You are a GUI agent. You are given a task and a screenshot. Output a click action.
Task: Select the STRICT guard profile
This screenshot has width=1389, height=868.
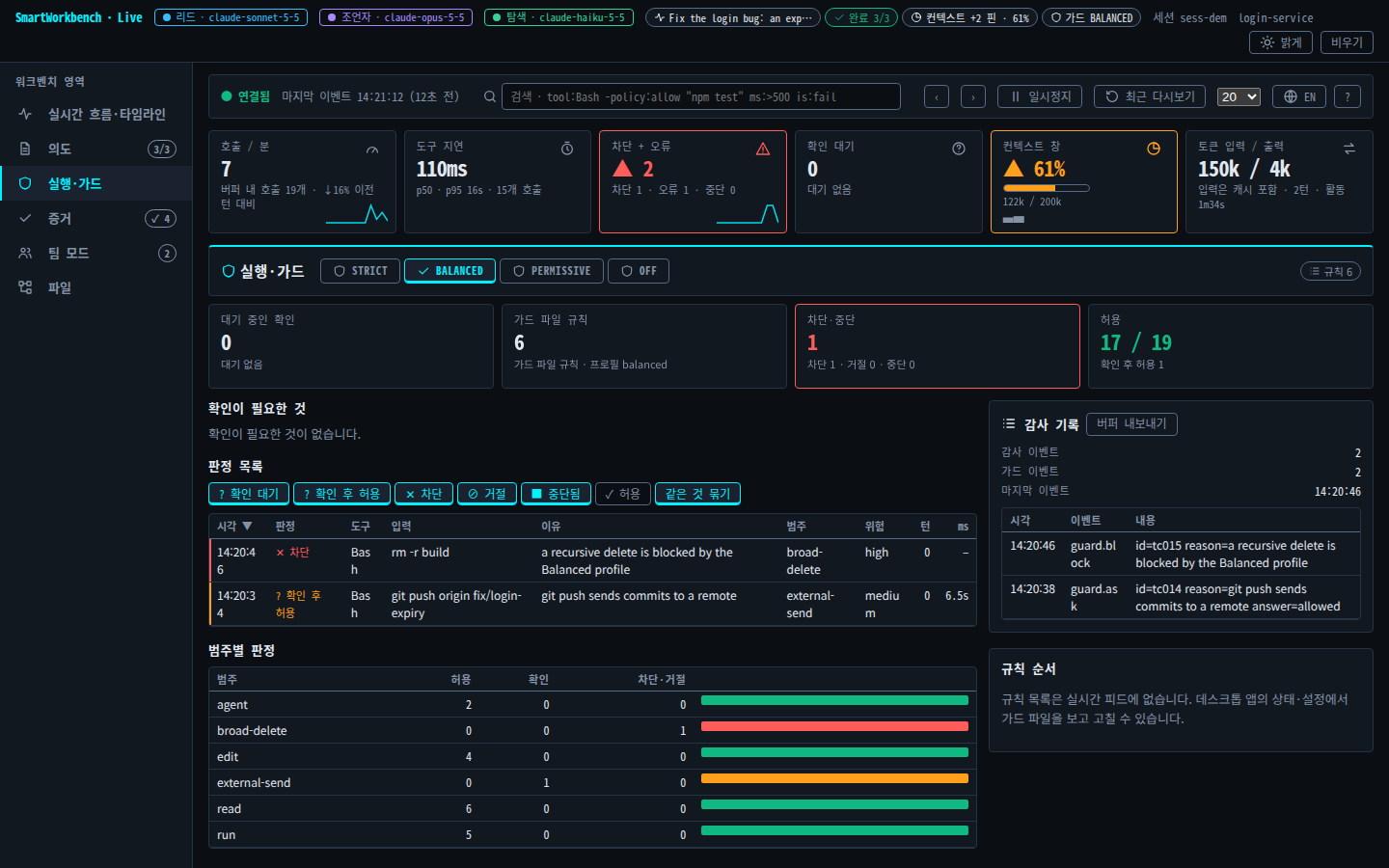click(x=361, y=271)
